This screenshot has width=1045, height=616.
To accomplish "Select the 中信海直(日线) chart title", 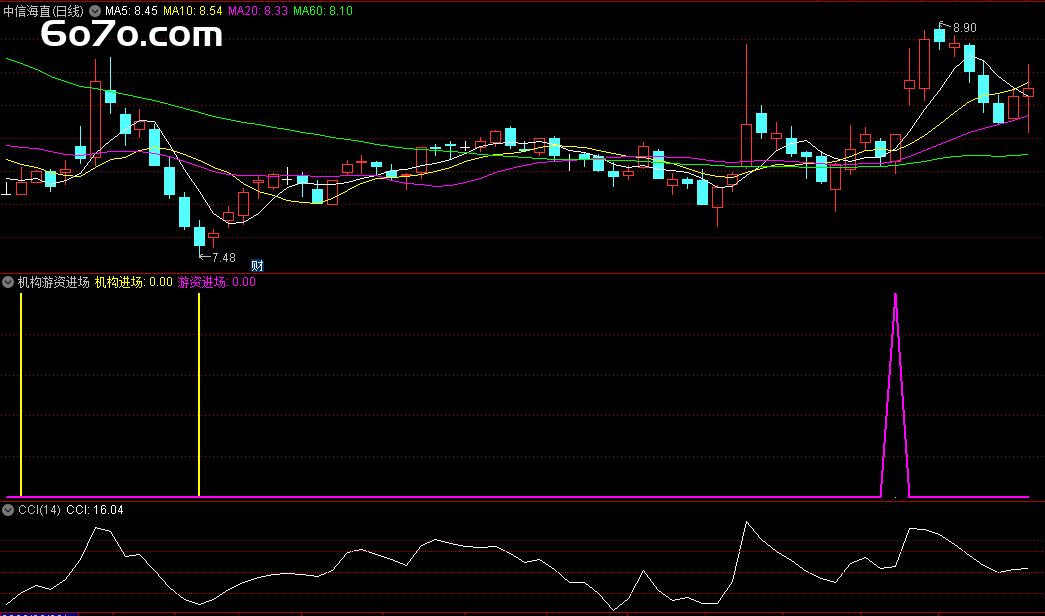I will (43, 11).
